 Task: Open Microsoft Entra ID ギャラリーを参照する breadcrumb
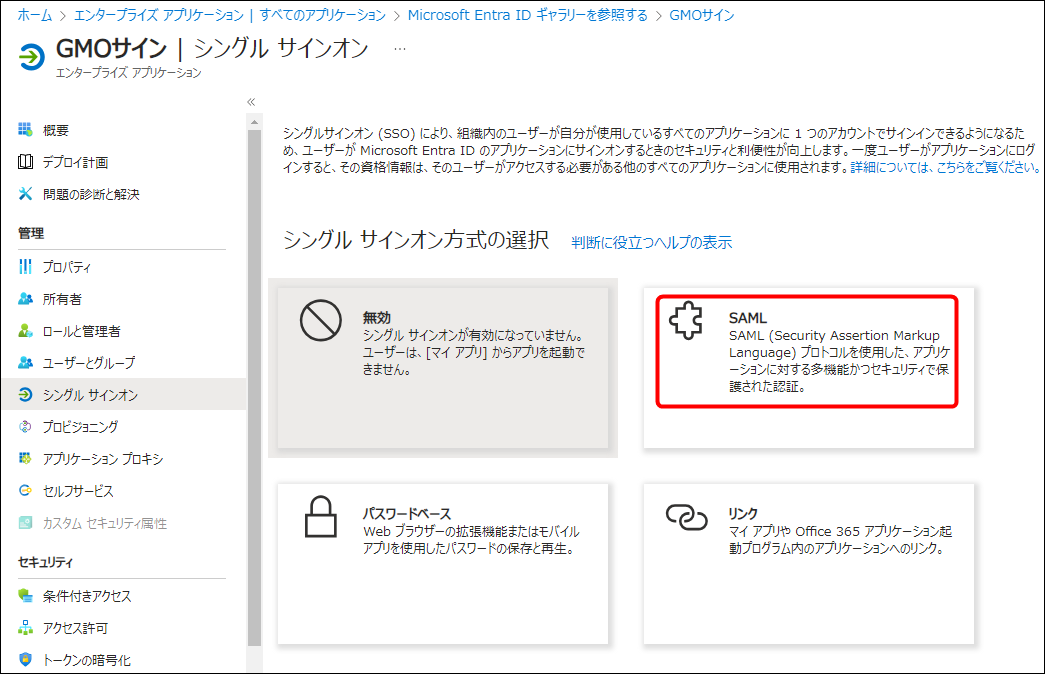pyautogui.click(x=528, y=15)
